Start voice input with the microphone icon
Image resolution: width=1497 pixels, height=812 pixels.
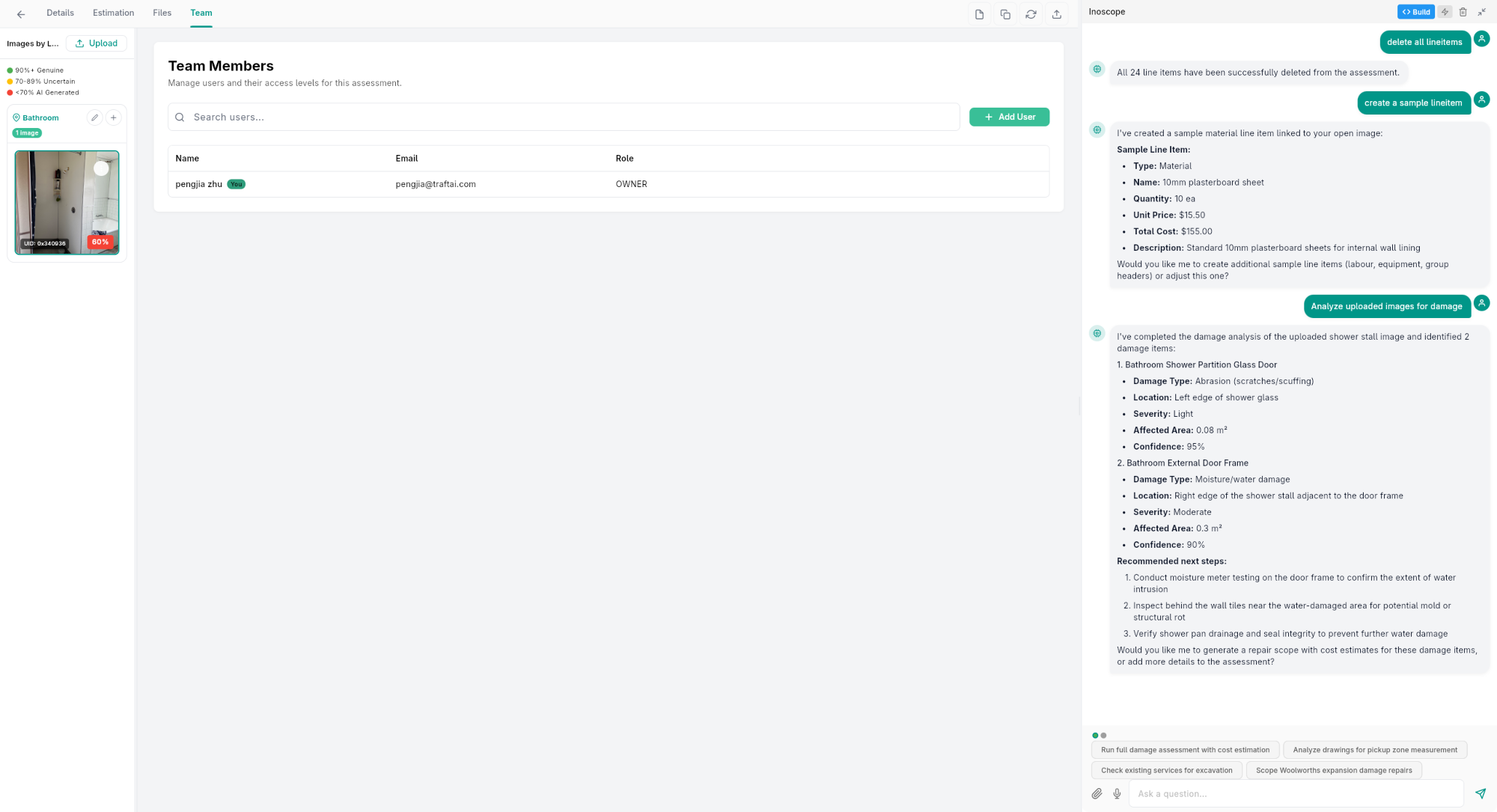coord(1116,793)
